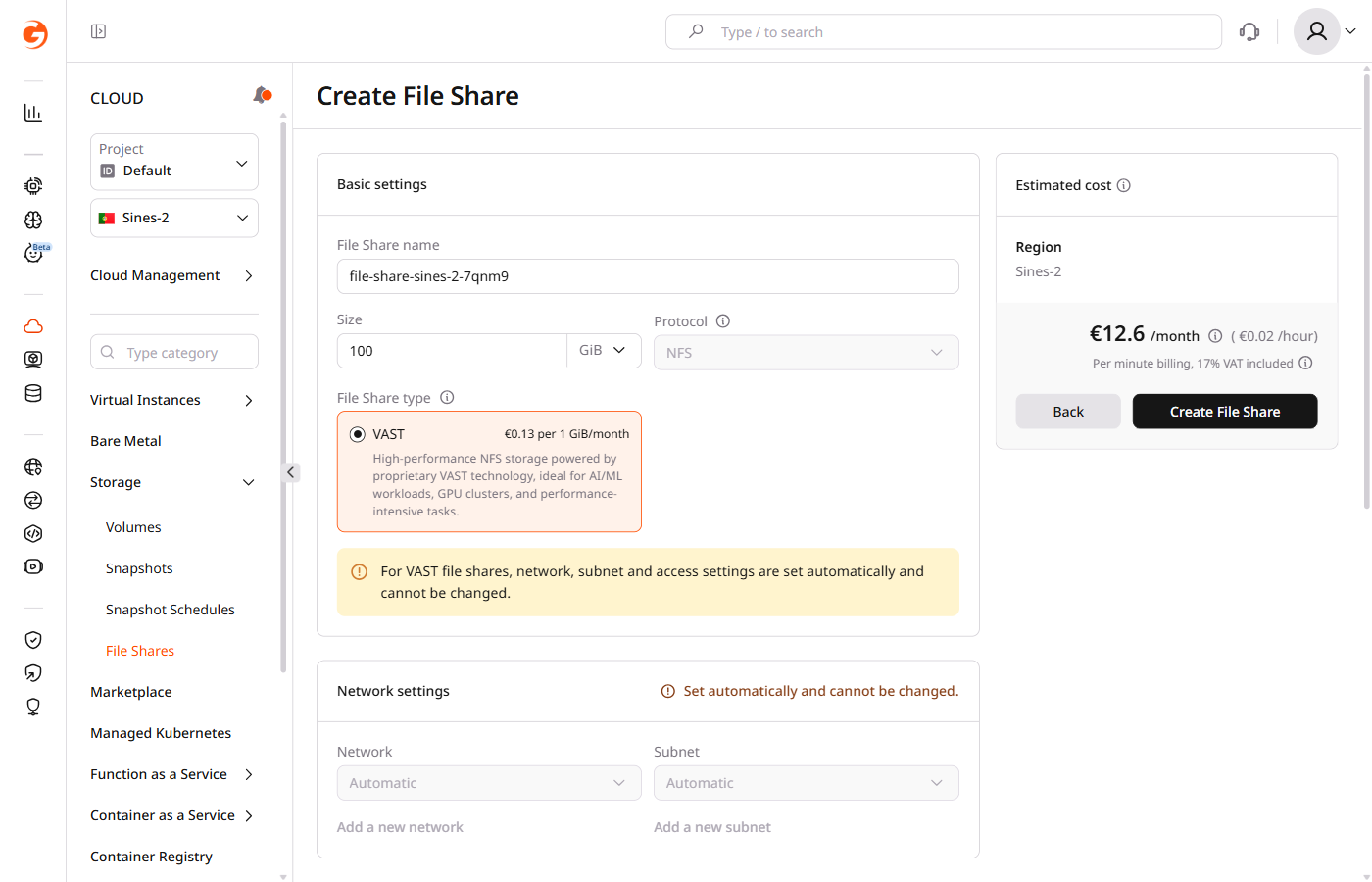This screenshot has width=1372, height=882.
Task: Click the Gcore logo icon
Action: coord(34,34)
